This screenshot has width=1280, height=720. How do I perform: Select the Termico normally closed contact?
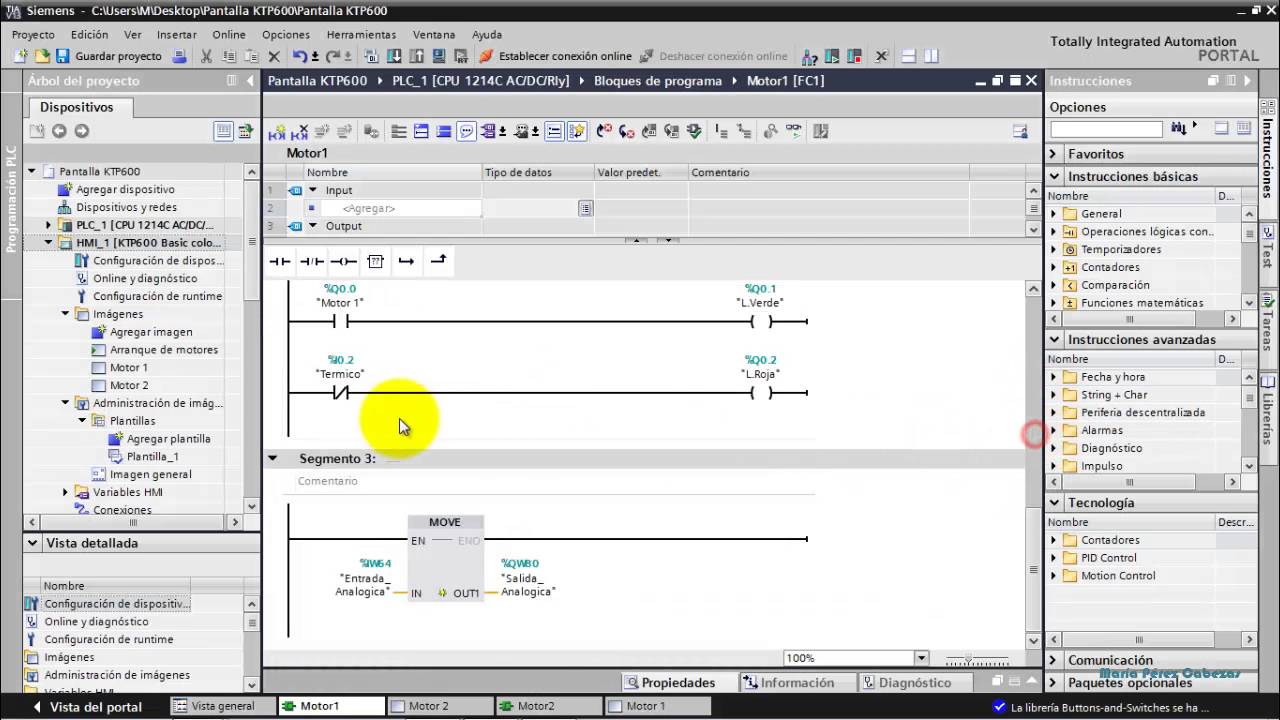click(x=340, y=393)
